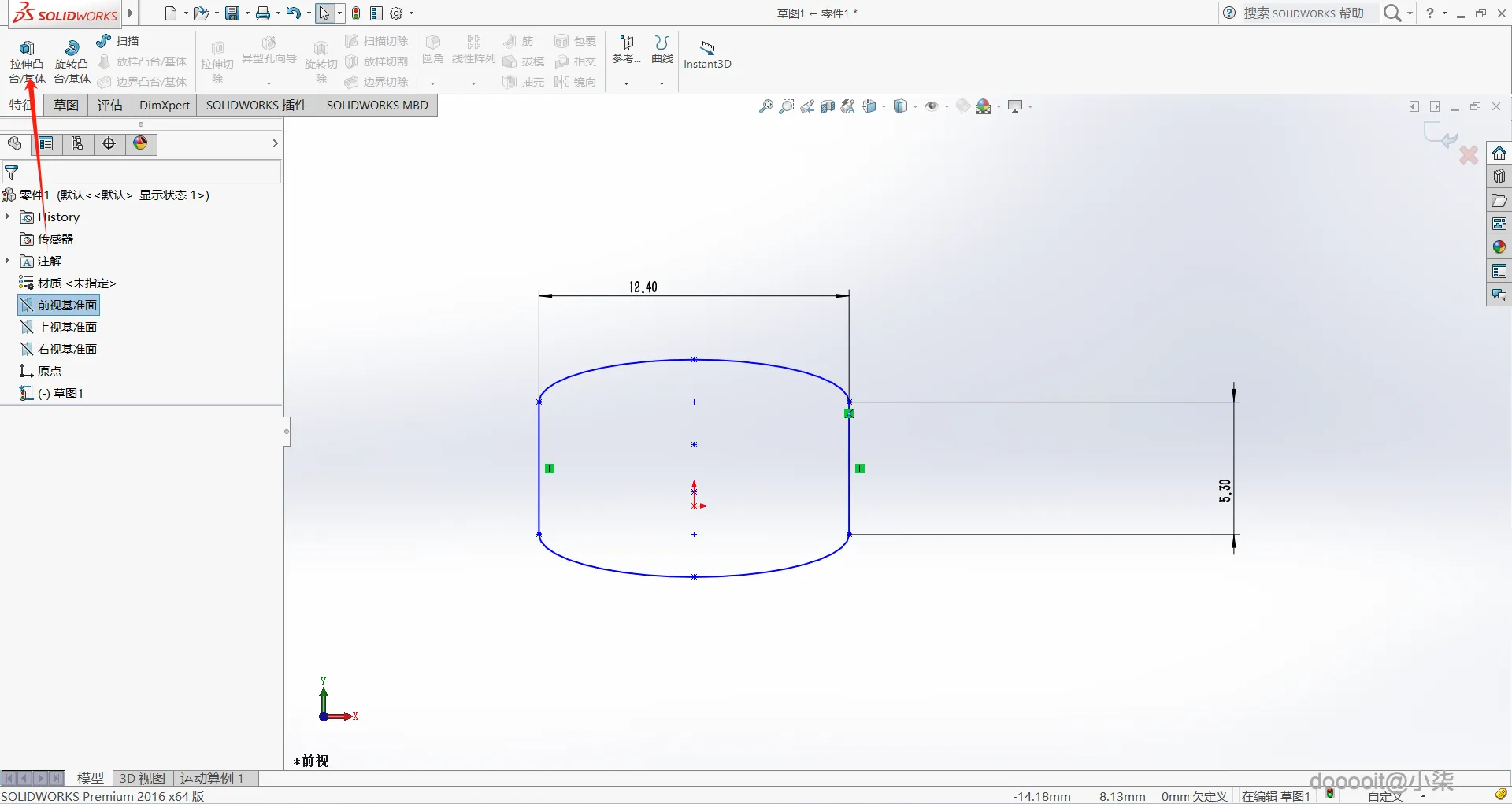Select 草图1 in the feature tree
1512x804 pixels.
[x=52, y=393]
